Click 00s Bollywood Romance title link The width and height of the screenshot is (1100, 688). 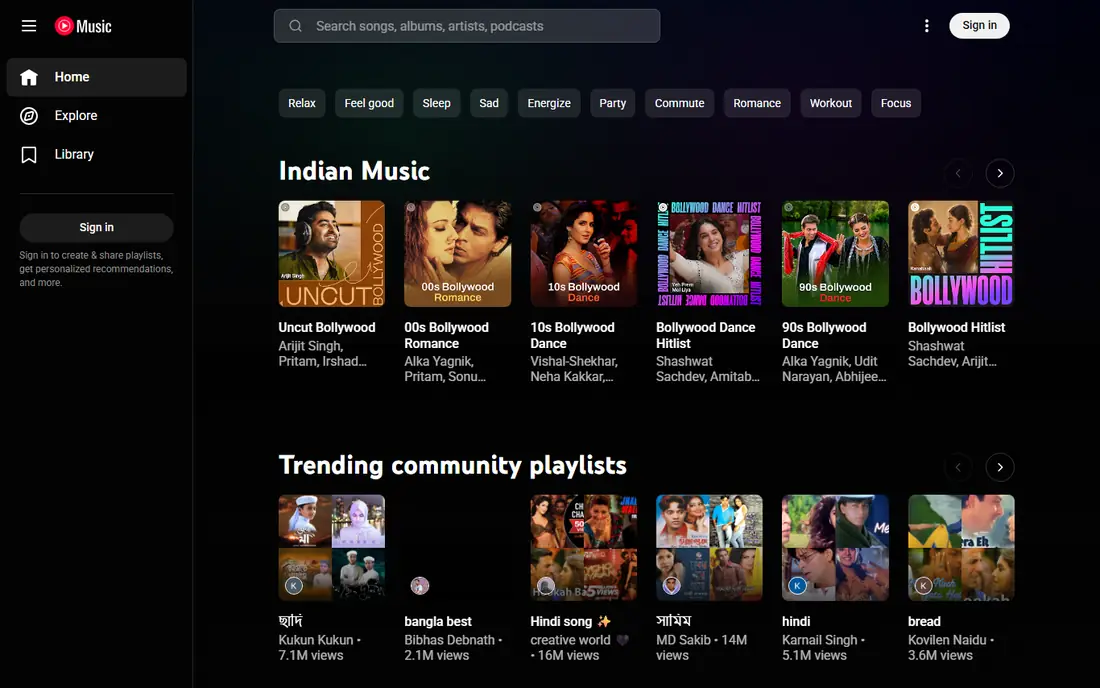[446, 335]
